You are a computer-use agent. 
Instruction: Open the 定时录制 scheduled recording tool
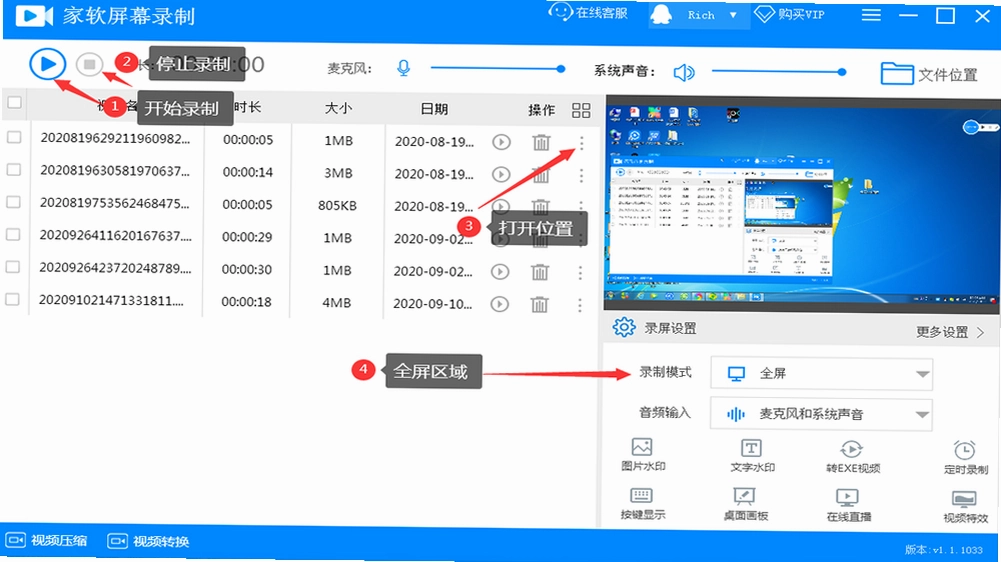point(965,457)
